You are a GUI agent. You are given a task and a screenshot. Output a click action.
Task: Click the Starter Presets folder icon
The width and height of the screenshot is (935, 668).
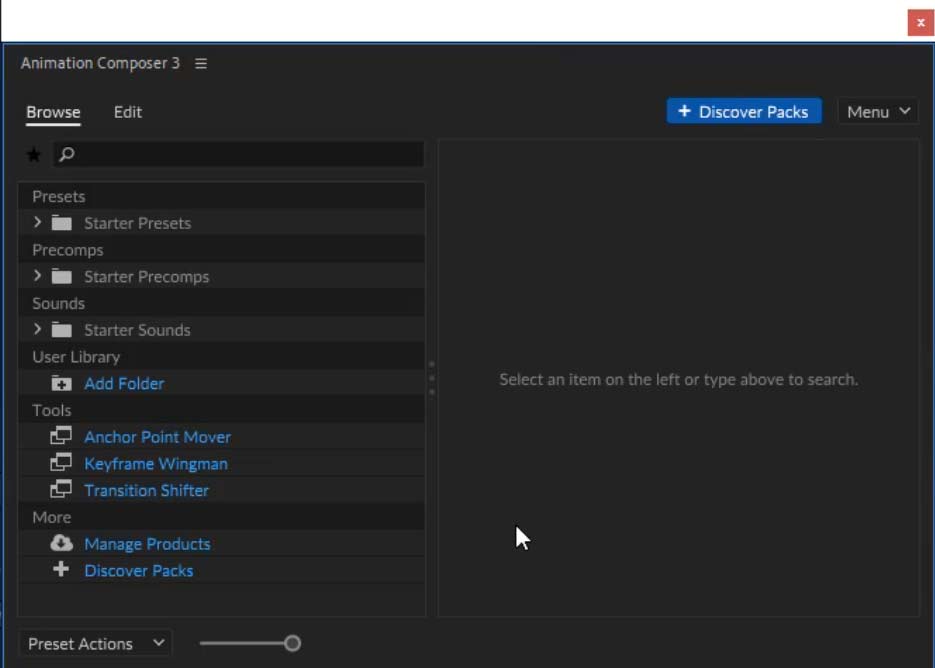(x=61, y=223)
